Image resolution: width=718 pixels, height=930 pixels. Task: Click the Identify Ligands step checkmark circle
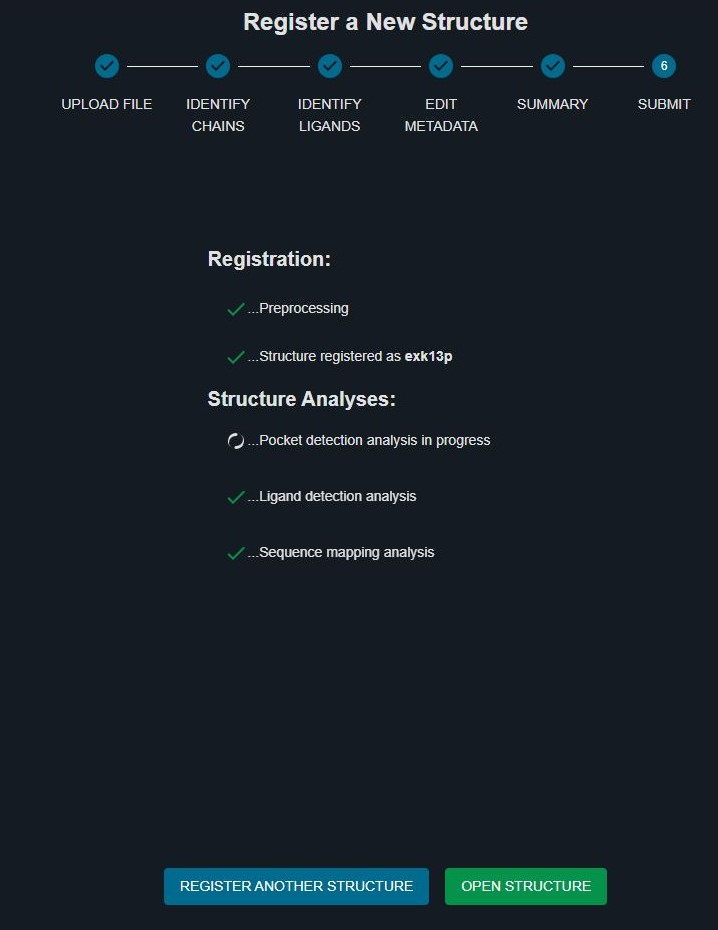(330, 66)
